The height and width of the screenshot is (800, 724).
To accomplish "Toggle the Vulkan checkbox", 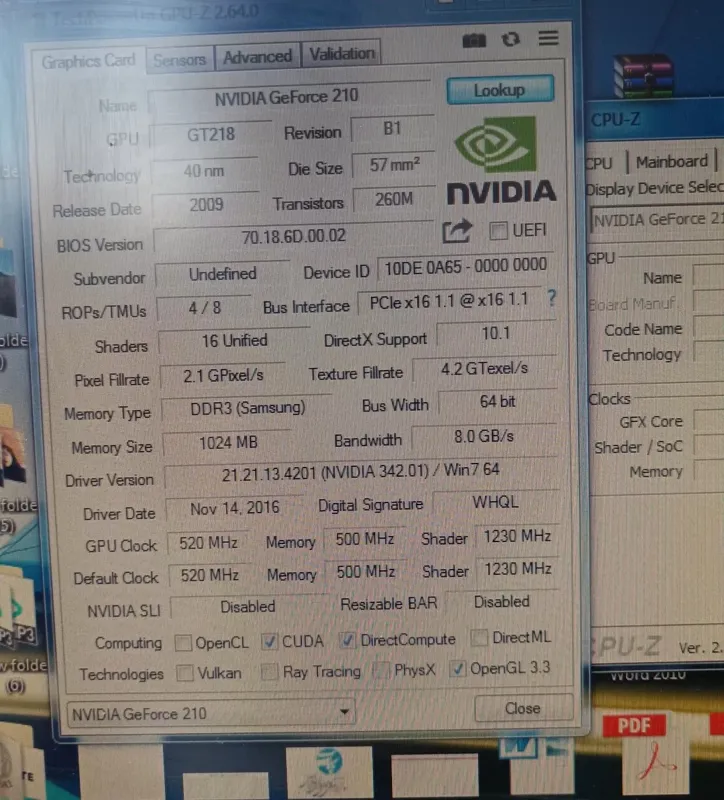I will [185, 673].
